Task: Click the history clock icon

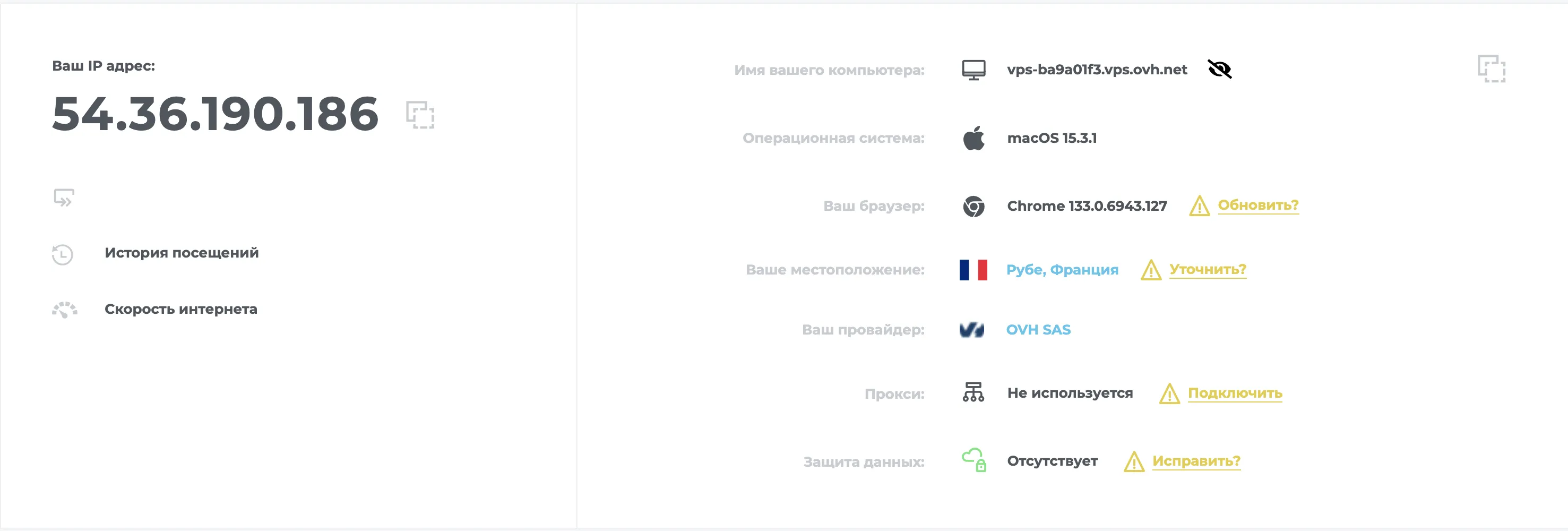Action: pos(63,254)
